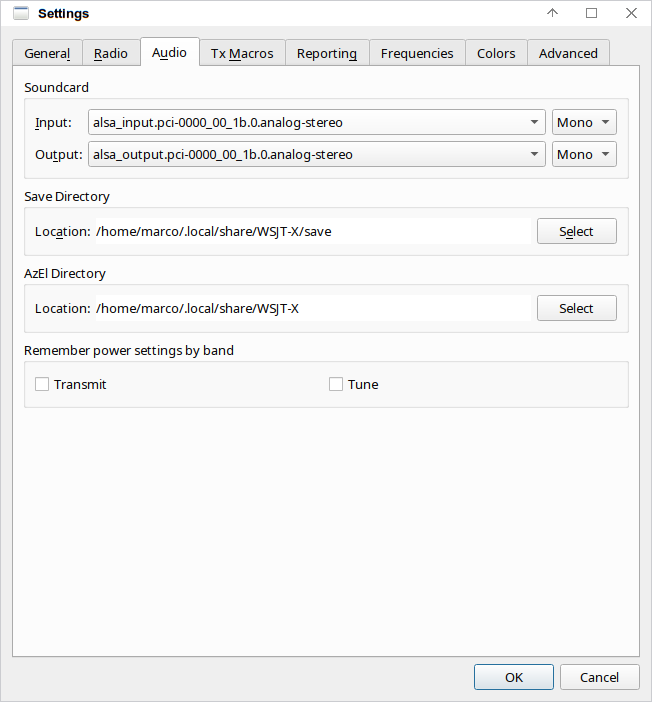
Task: Open the Output channel Mono dropdown
Action: (584, 154)
